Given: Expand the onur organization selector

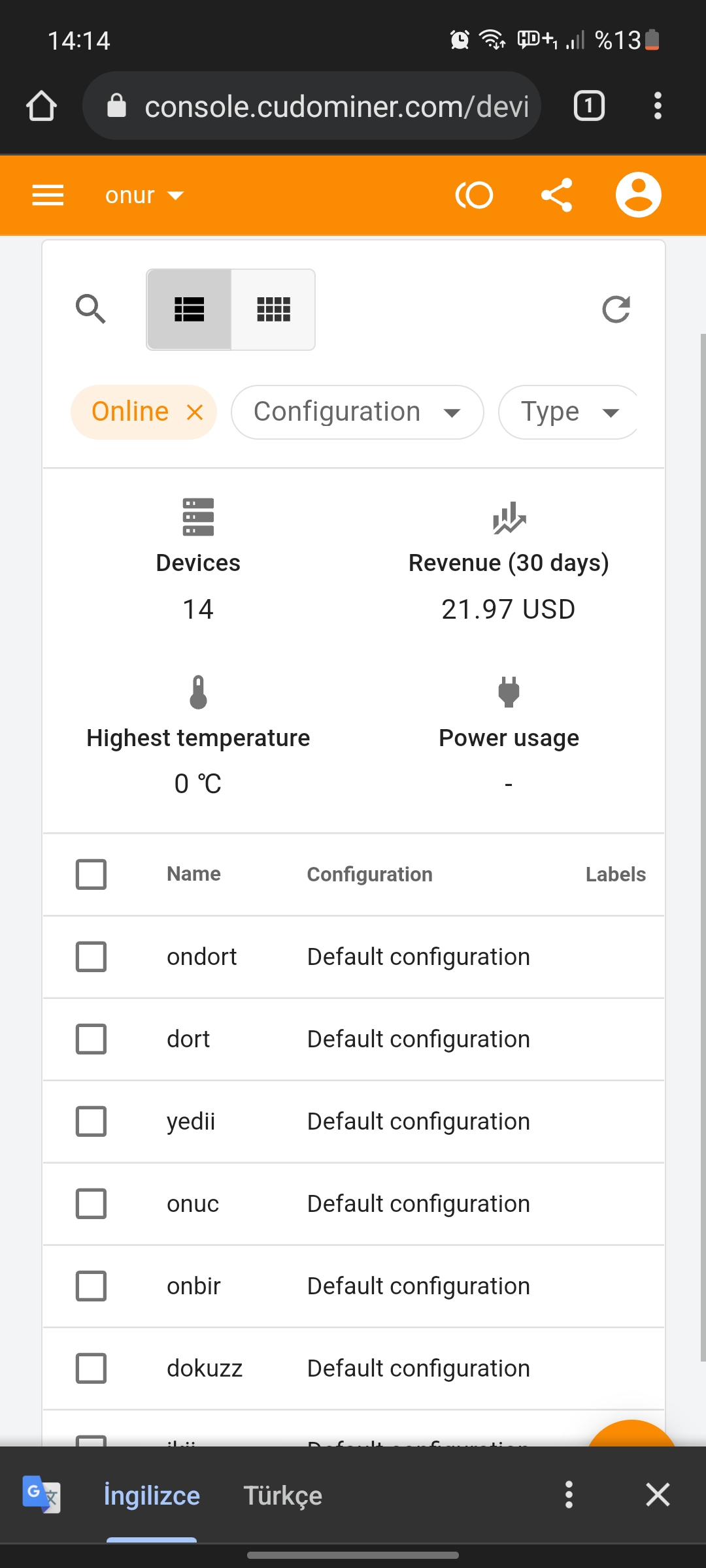Looking at the screenshot, I should pos(144,195).
